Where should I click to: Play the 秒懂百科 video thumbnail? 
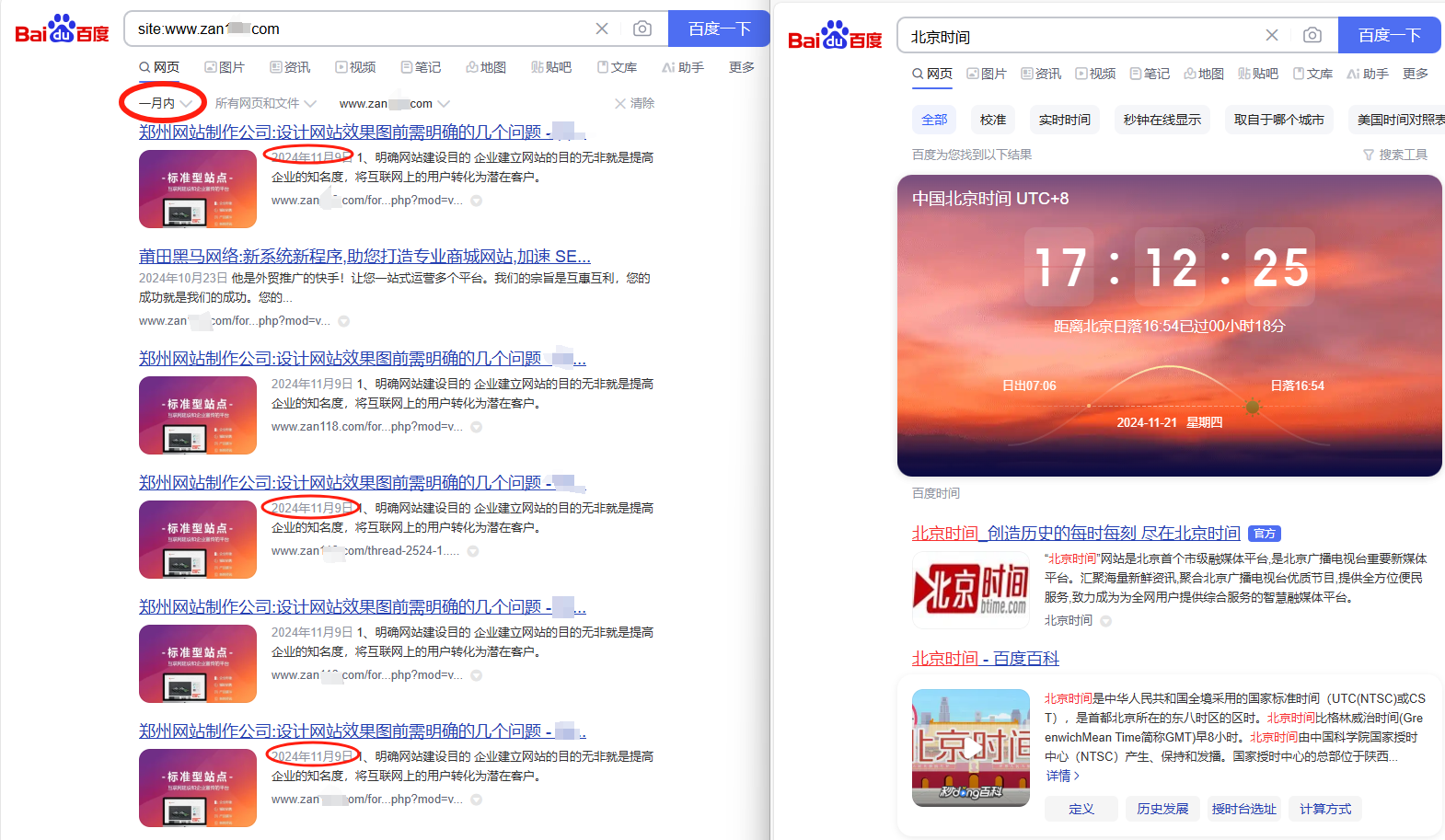tap(971, 748)
